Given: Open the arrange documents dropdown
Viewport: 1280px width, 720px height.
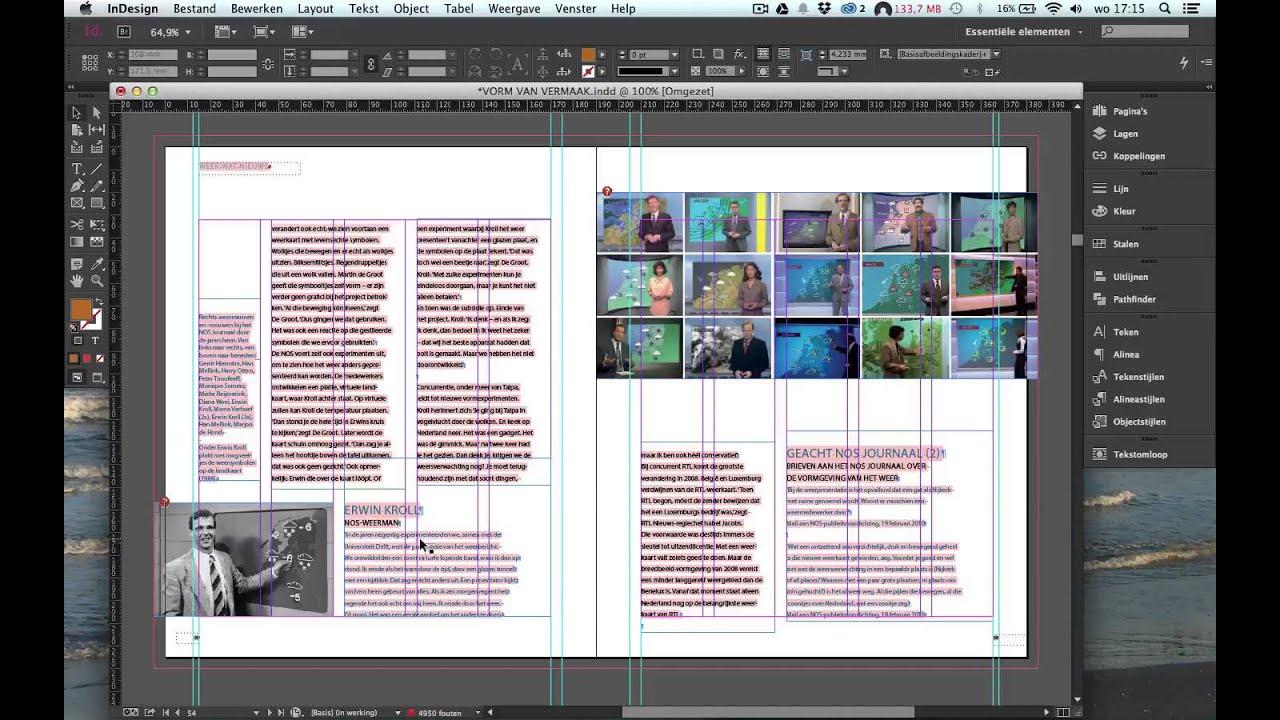Looking at the screenshot, I should [302, 32].
